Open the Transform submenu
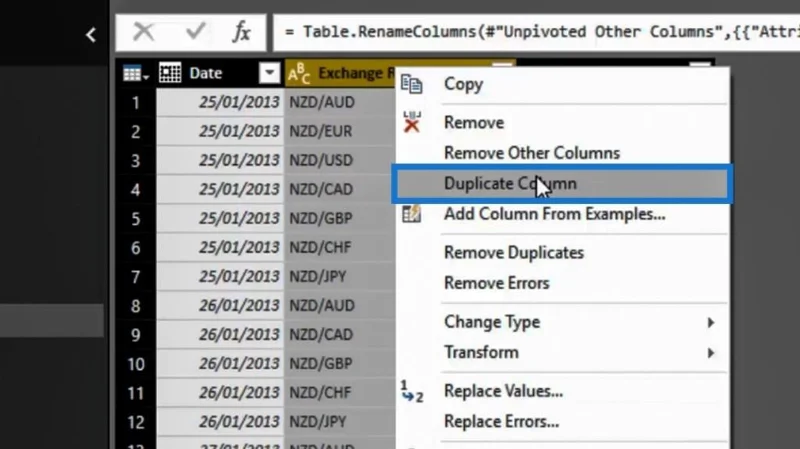Screen dimensions: 800x449 click(x=562, y=353)
